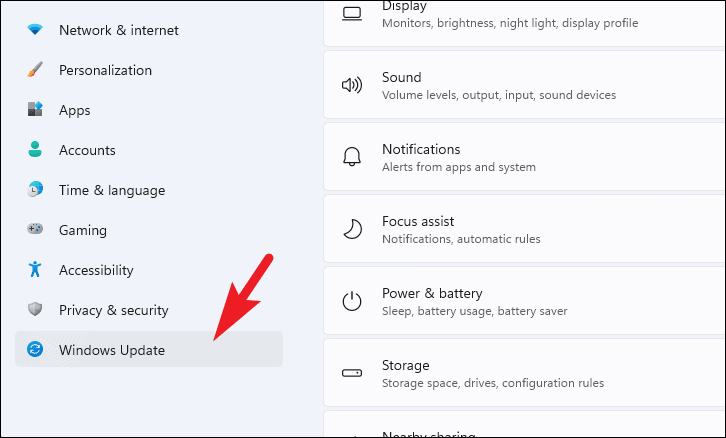Open Focus assist settings title

tap(418, 221)
